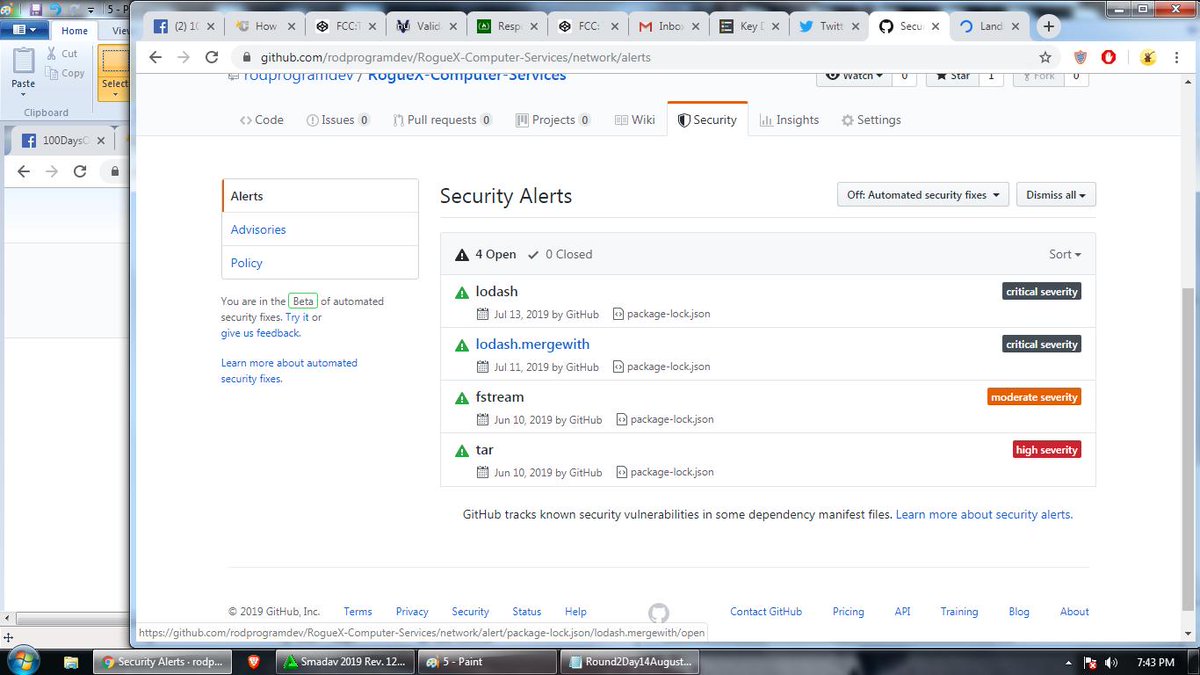The width and height of the screenshot is (1200, 675).
Task: Open the file explorer taskbar icon
Action: point(71,662)
